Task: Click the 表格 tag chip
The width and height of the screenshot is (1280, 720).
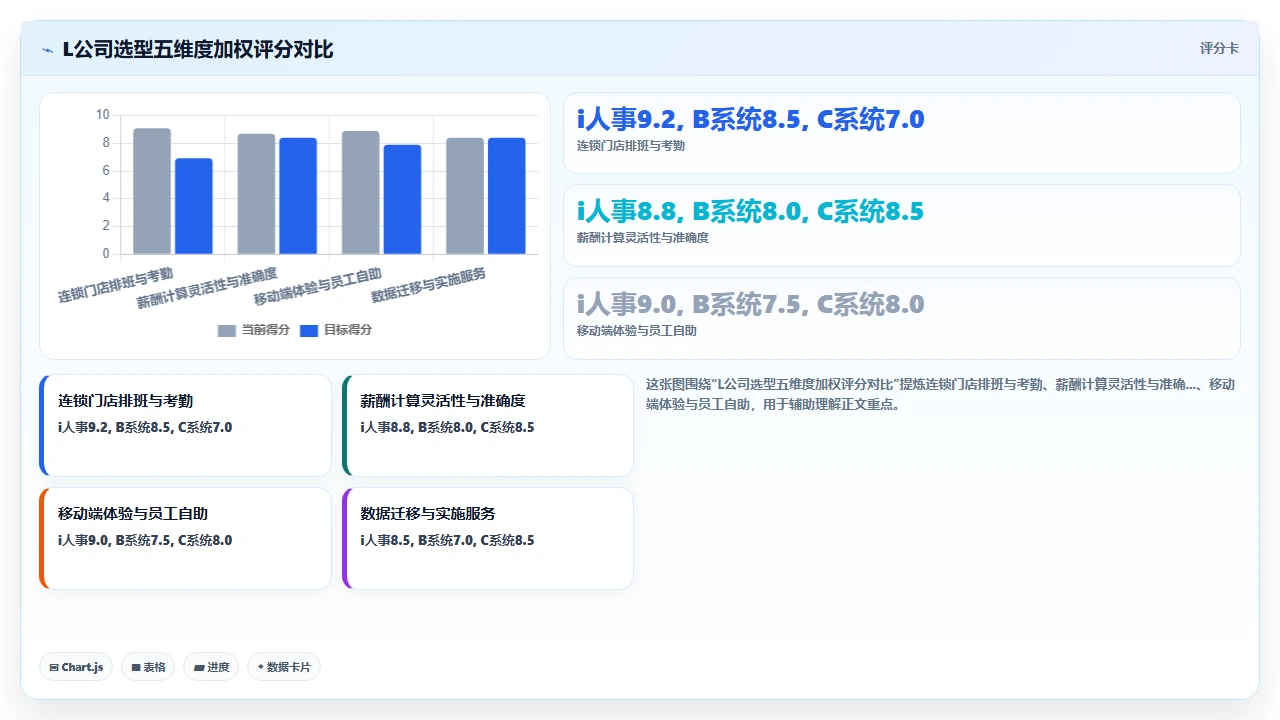Action: click(148, 667)
